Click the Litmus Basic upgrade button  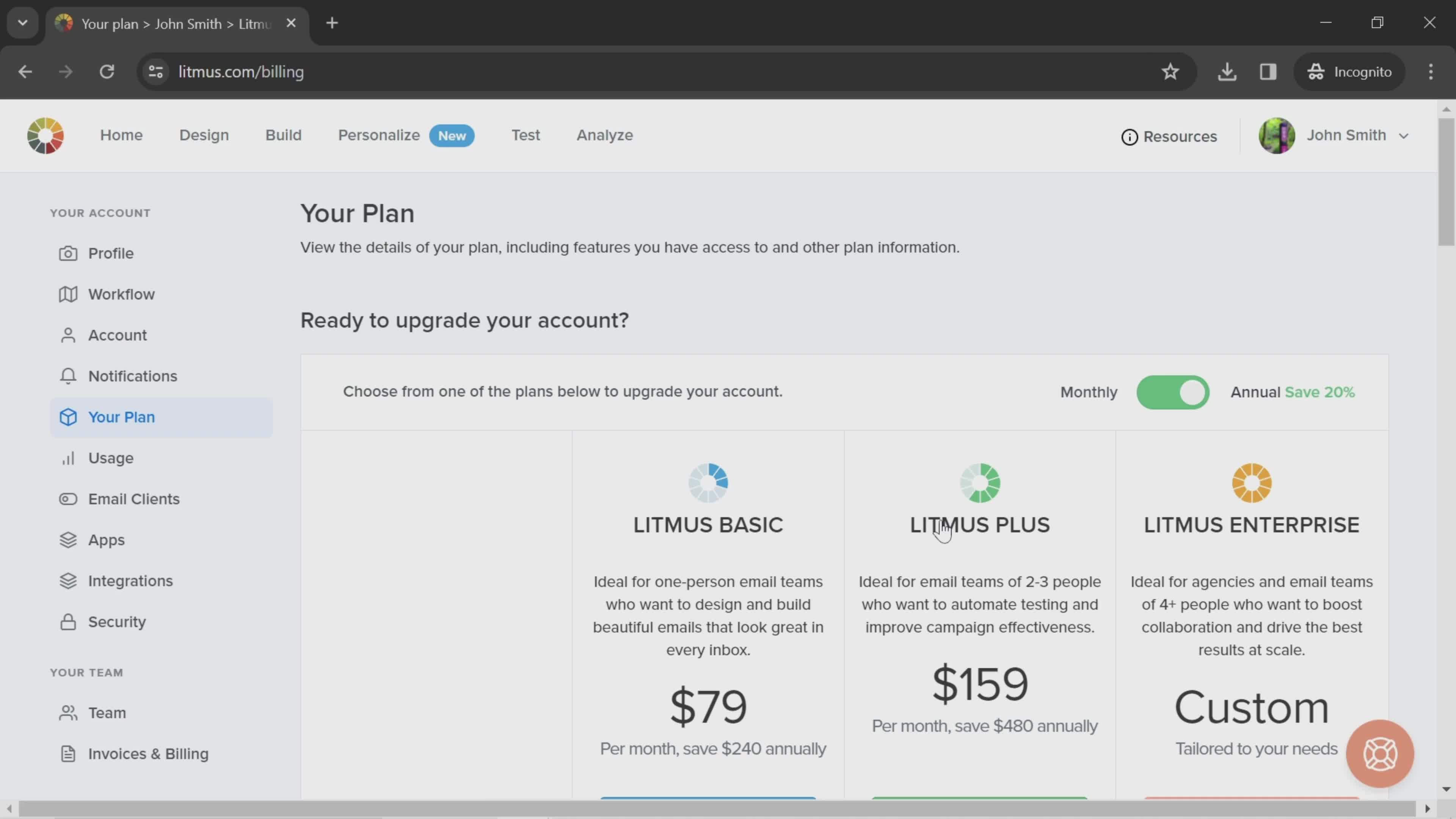pyautogui.click(x=708, y=800)
